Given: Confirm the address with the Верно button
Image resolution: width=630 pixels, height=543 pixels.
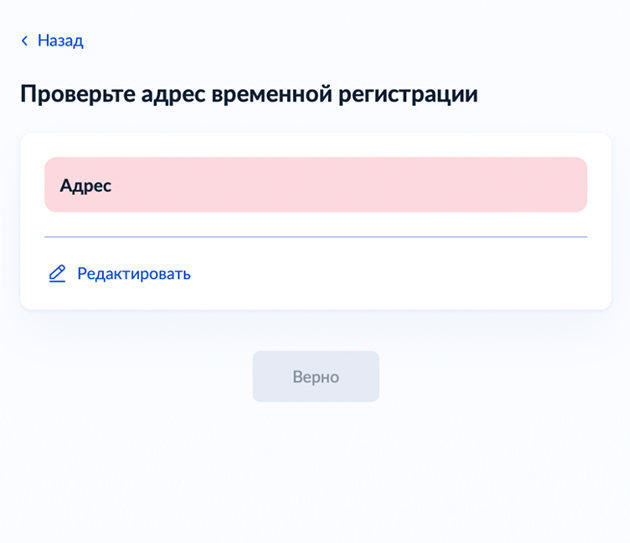Looking at the screenshot, I should 316,377.
